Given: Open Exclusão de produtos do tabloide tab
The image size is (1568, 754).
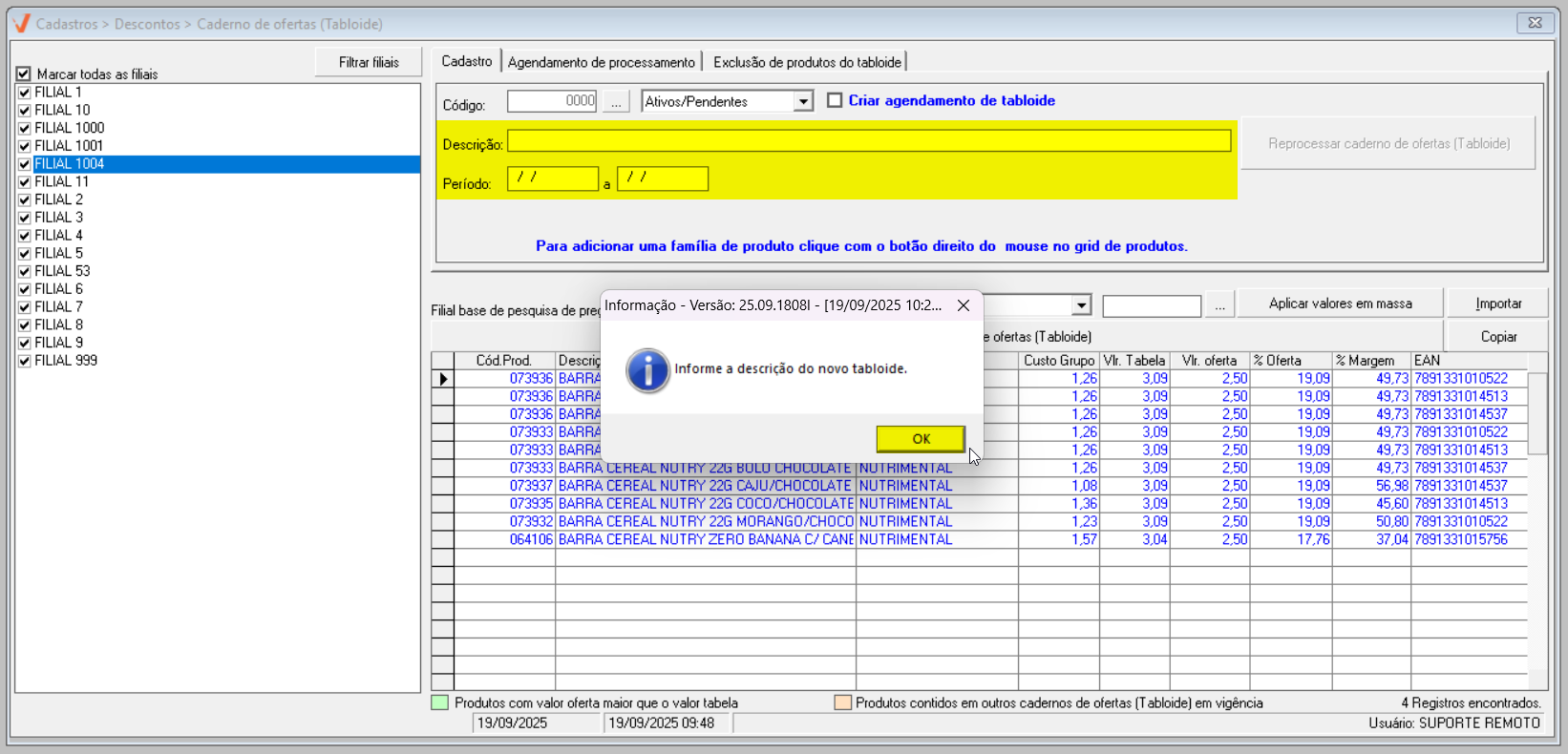Looking at the screenshot, I should pyautogui.click(x=807, y=62).
